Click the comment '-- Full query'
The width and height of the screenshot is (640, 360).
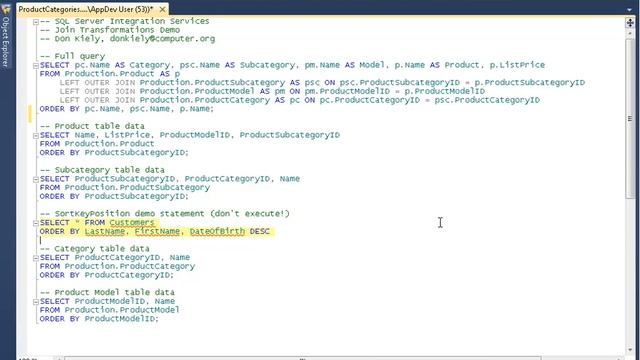pyautogui.click(x=72, y=56)
